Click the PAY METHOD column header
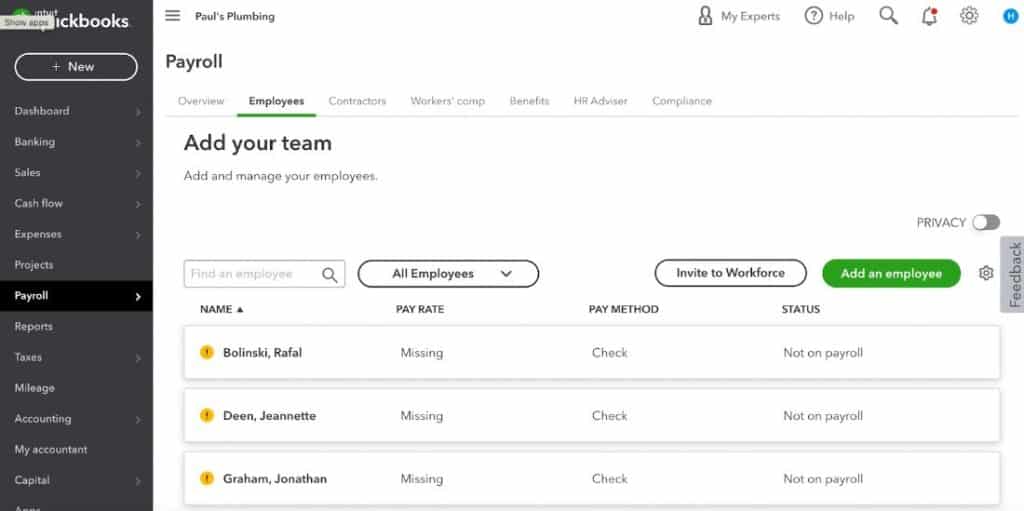This screenshot has width=1024, height=511. (x=624, y=309)
